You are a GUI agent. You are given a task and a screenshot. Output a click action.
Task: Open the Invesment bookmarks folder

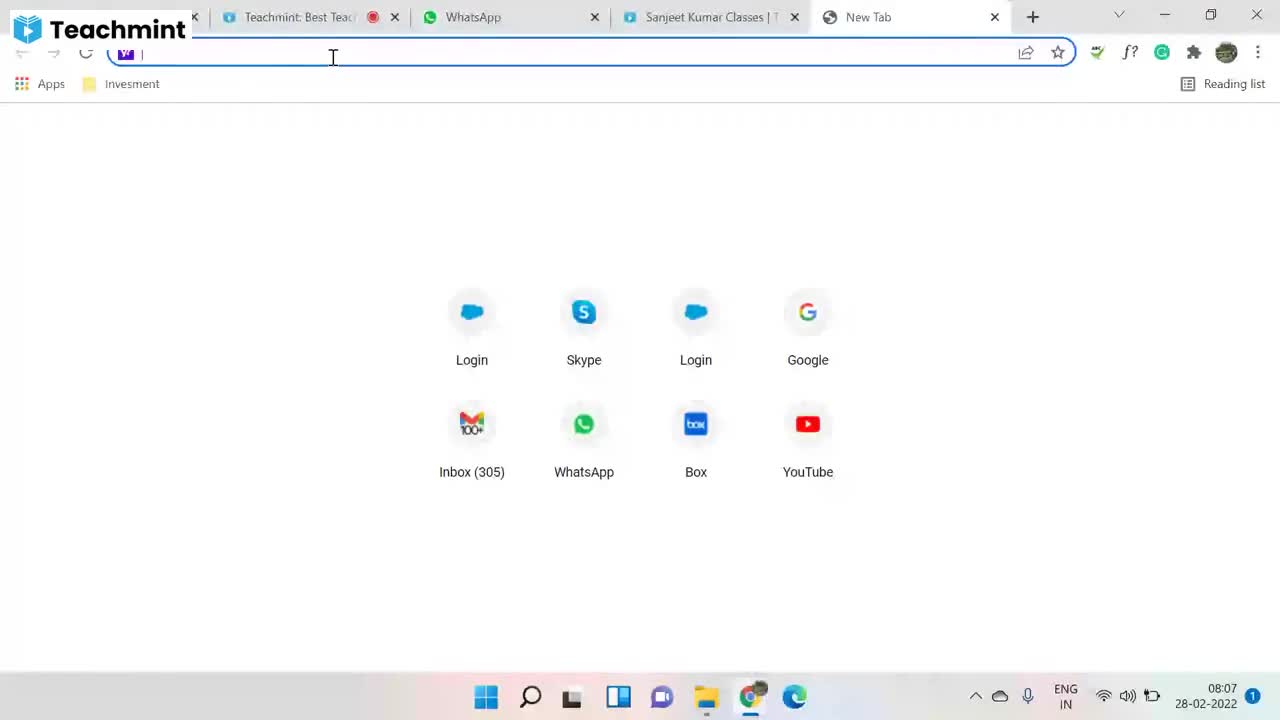tap(121, 84)
